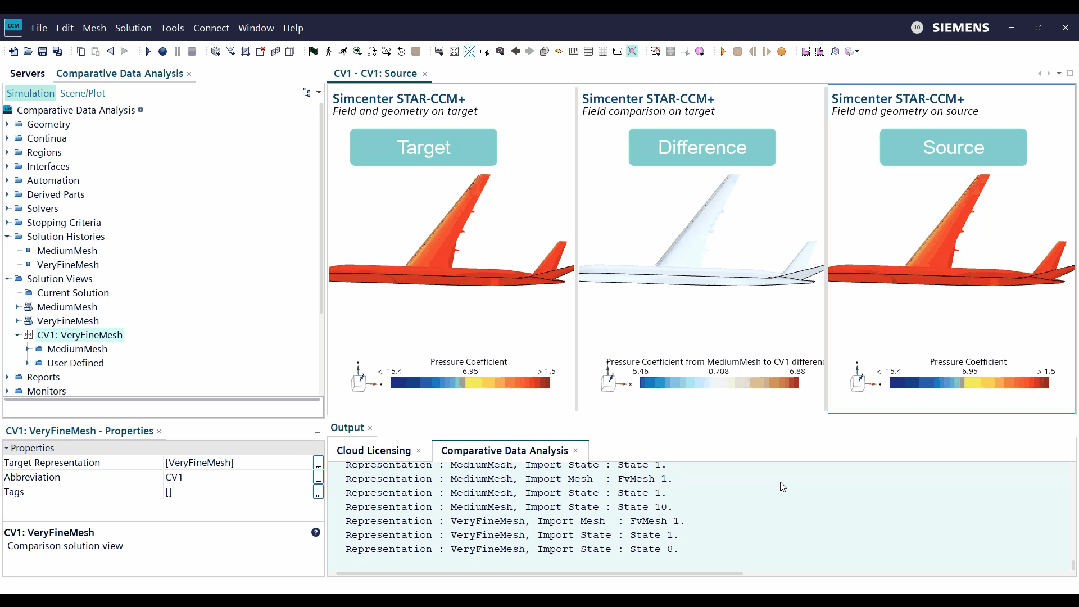The image size is (1079, 607).
Task: Click the open folder Load Simulation icon
Action: tap(28, 52)
